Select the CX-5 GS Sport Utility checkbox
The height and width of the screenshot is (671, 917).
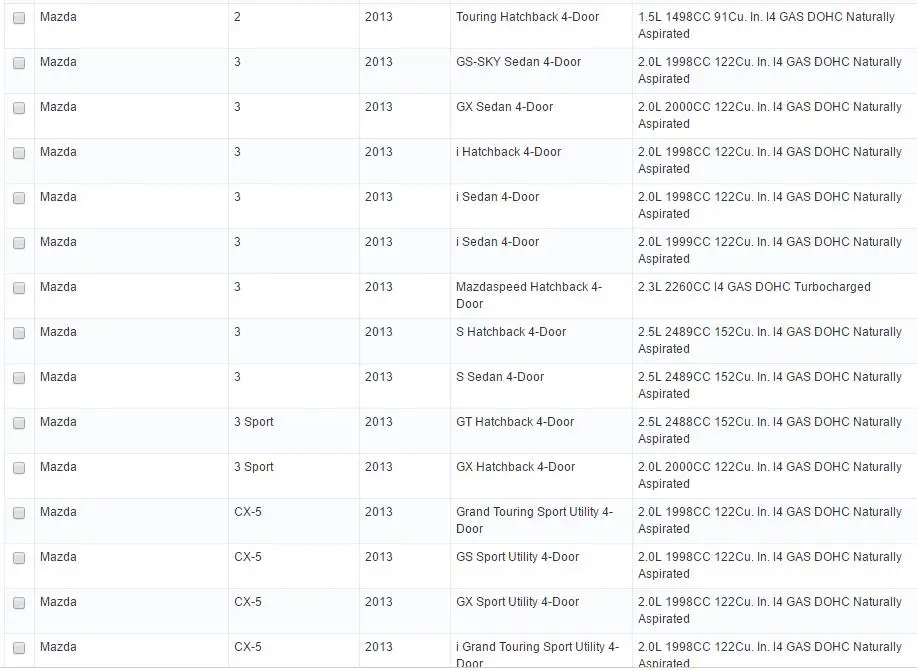[19, 559]
